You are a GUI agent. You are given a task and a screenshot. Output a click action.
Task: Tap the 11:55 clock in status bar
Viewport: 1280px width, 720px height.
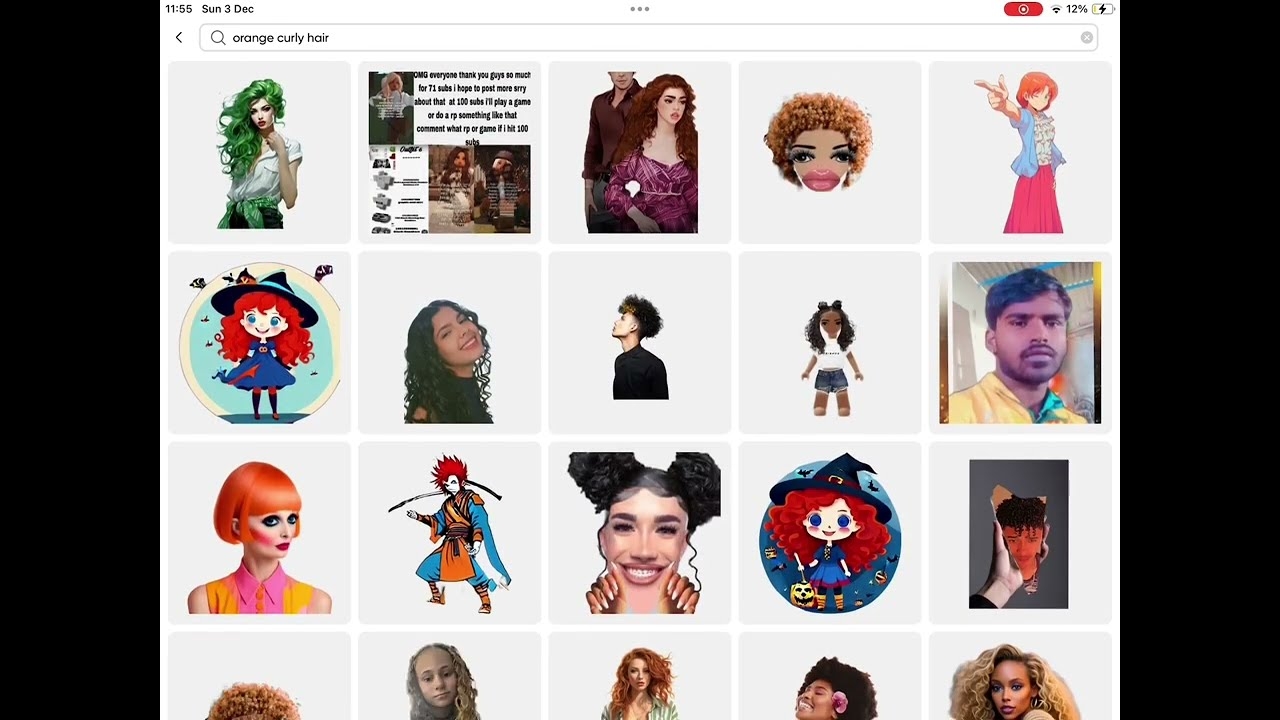click(179, 9)
